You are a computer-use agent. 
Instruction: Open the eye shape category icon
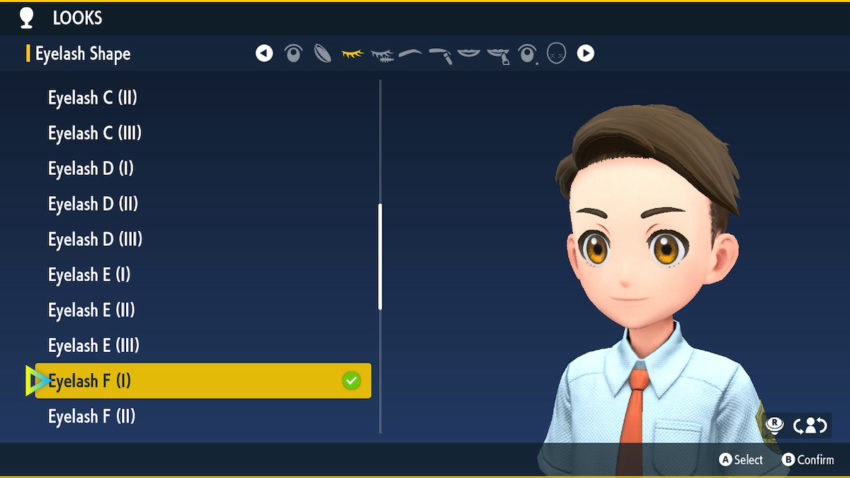coord(293,53)
